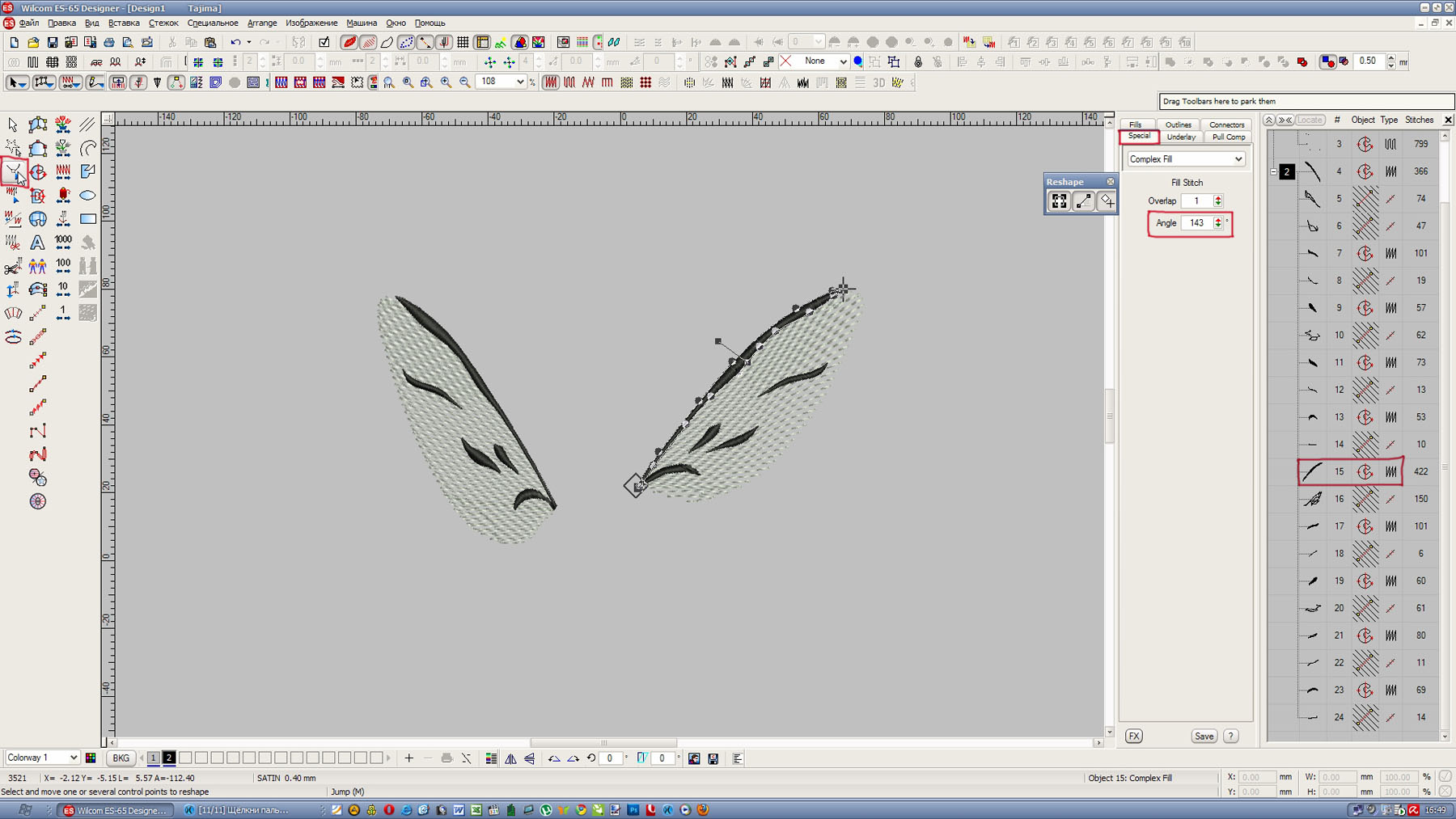The height and width of the screenshot is (819, 1456).
Task: Open the Стежок menu
Action: pos(163,23)
